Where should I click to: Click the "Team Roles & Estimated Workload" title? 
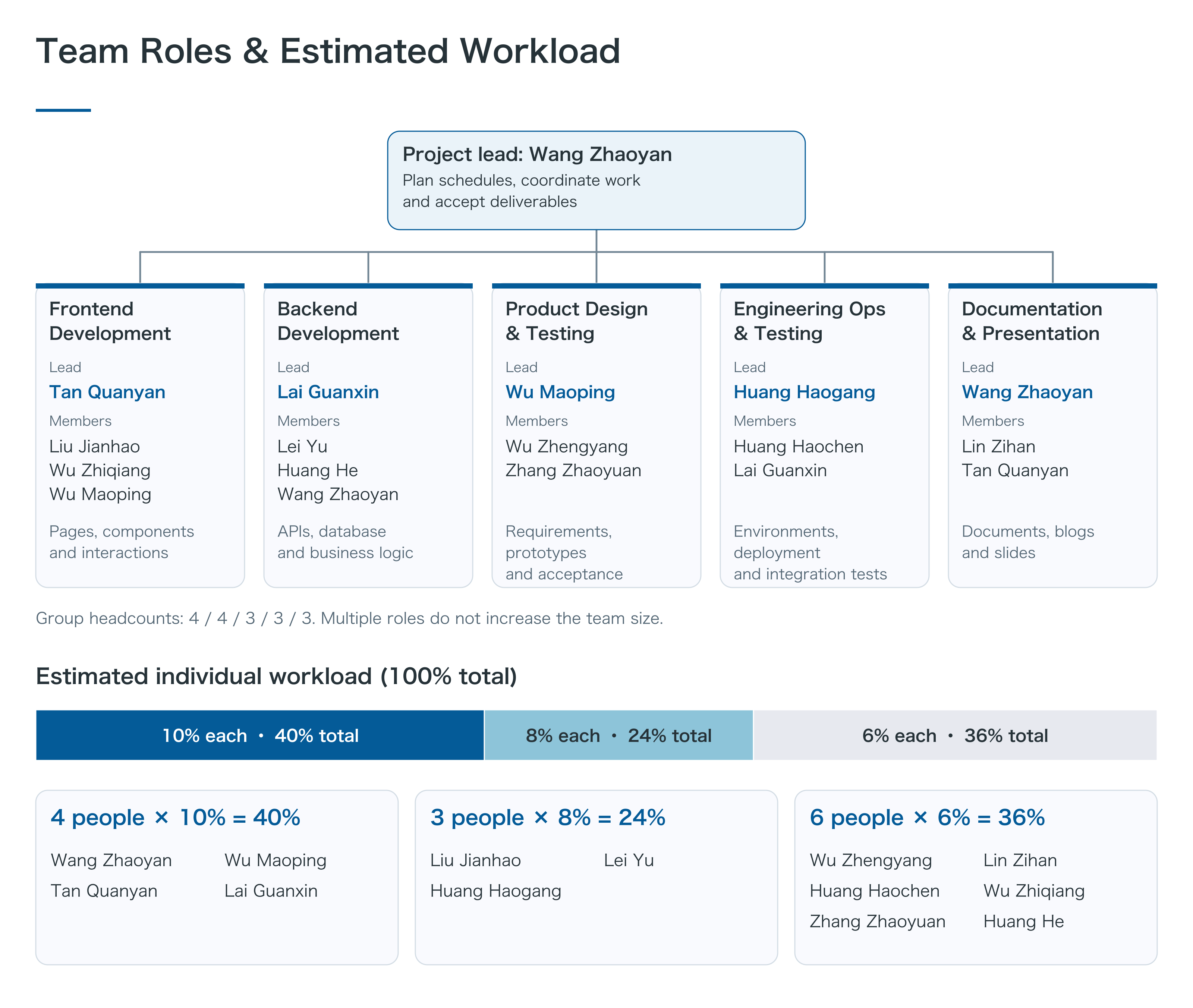coord(328,51)
